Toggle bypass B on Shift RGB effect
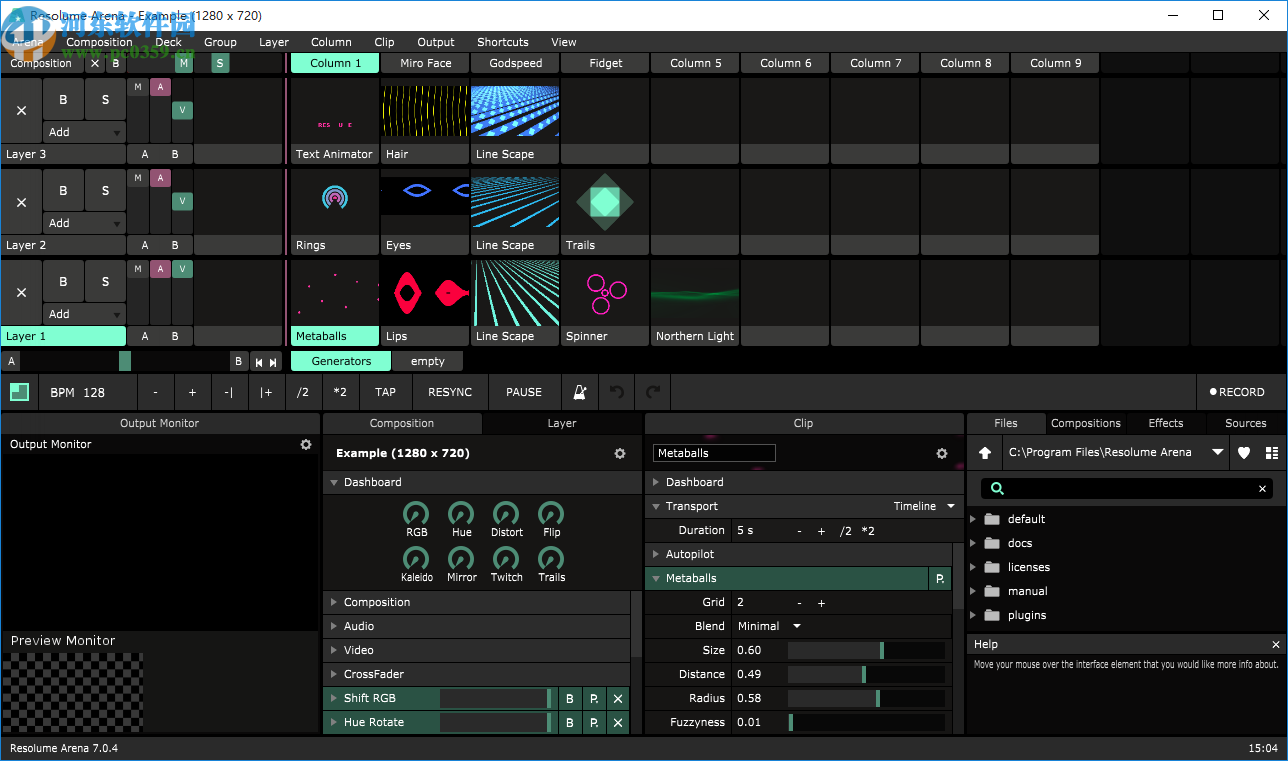The height and width of the screenshot is (761, 1288). point(569,698)
